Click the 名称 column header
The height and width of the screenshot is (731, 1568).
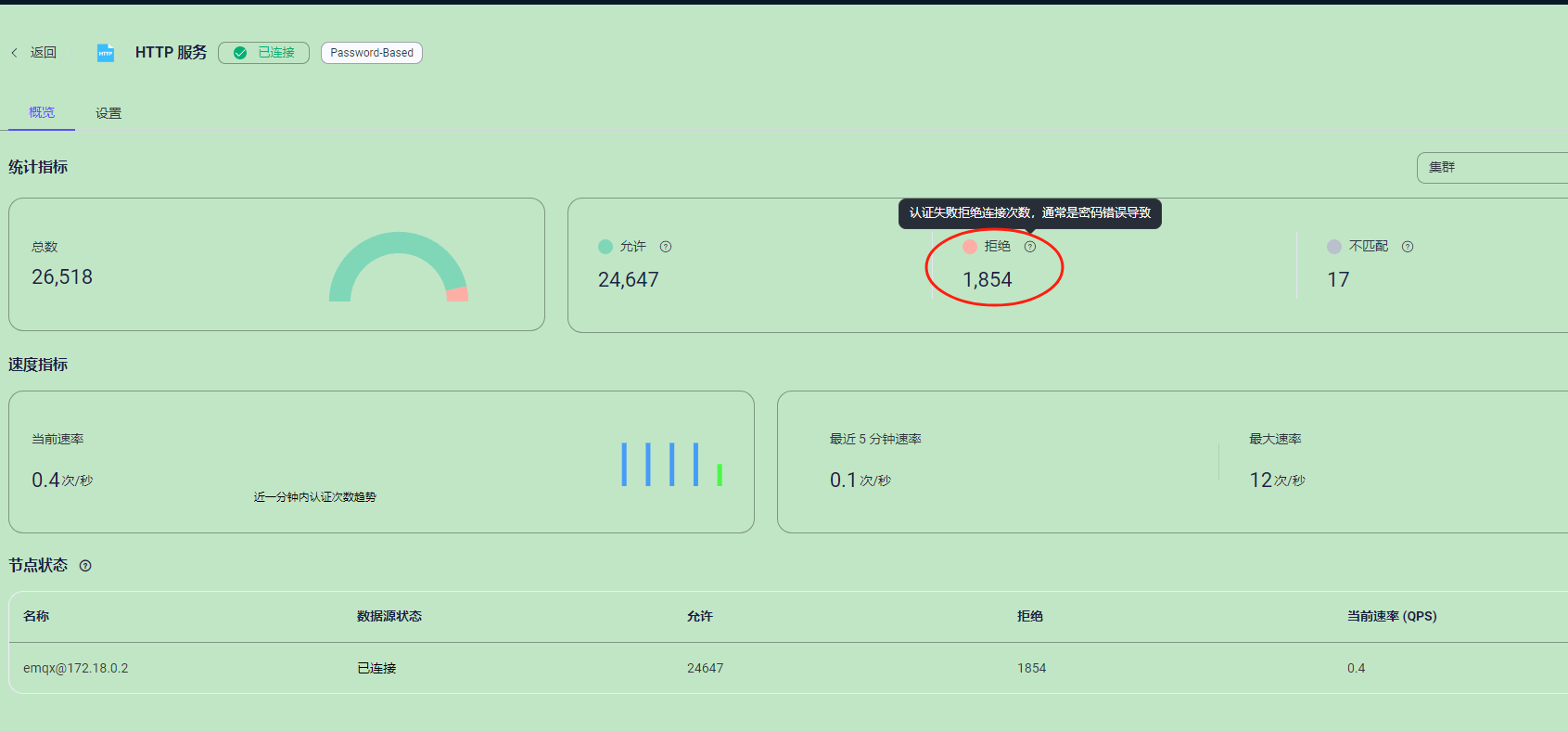(36, 616)
